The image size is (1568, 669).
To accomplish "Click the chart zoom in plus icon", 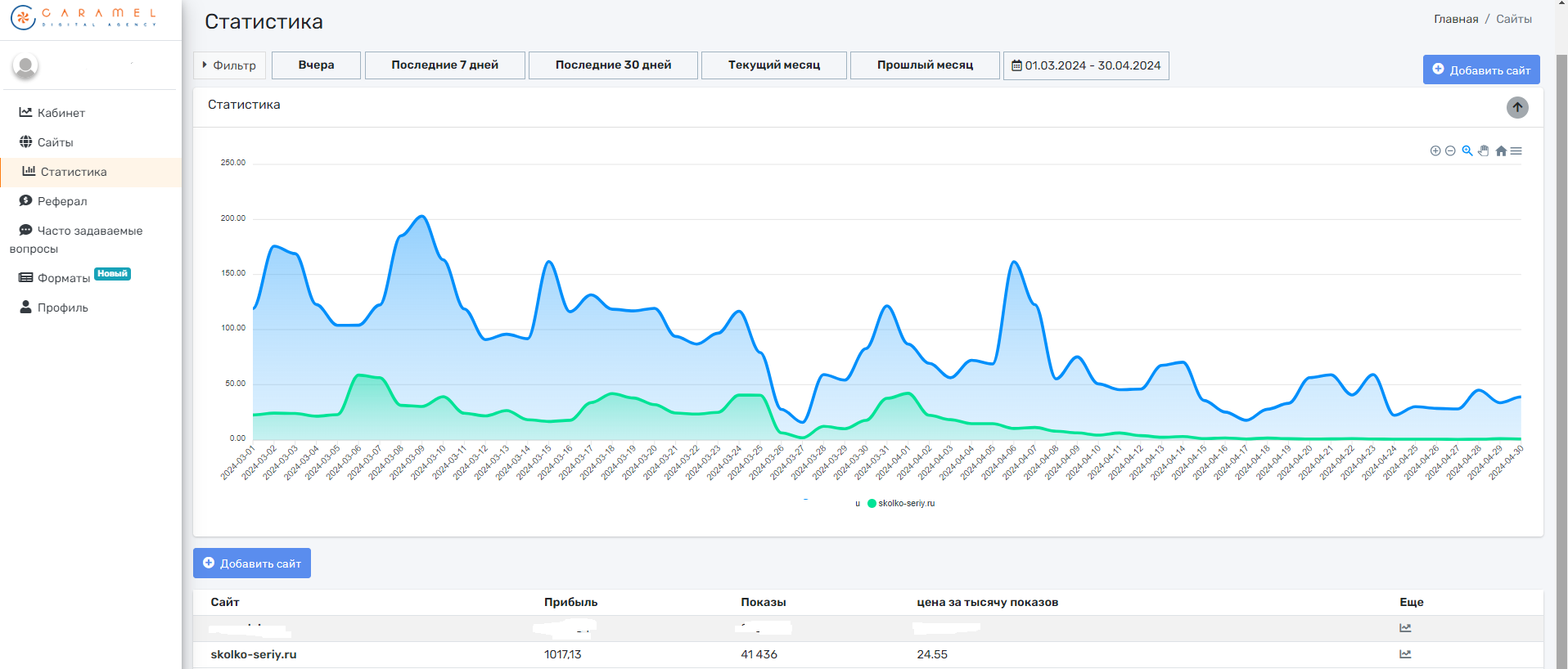I will (x=1435, y=150).
